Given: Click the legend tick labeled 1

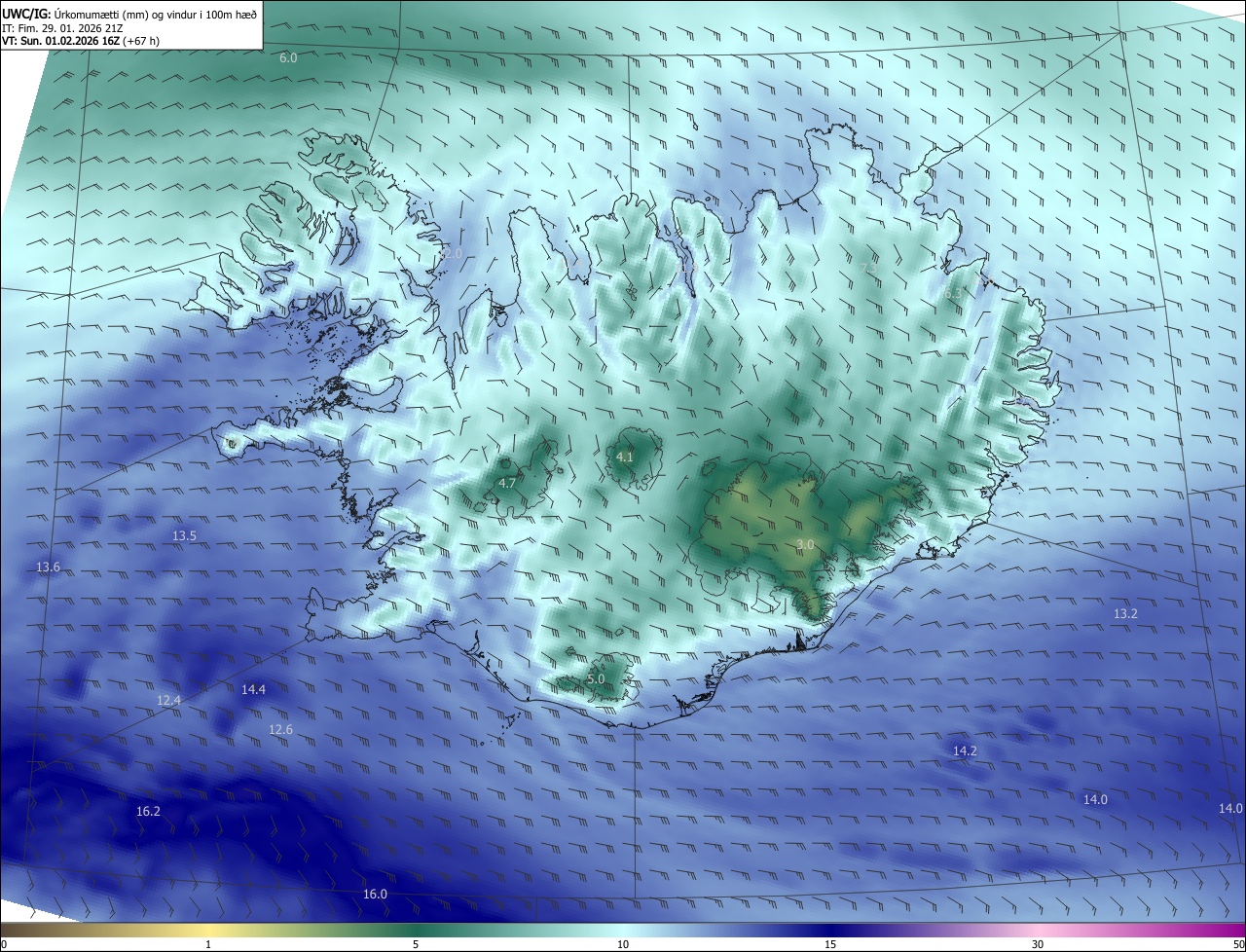Looking at the screenshot, I should pyautogui.click(x=208, y=944).
